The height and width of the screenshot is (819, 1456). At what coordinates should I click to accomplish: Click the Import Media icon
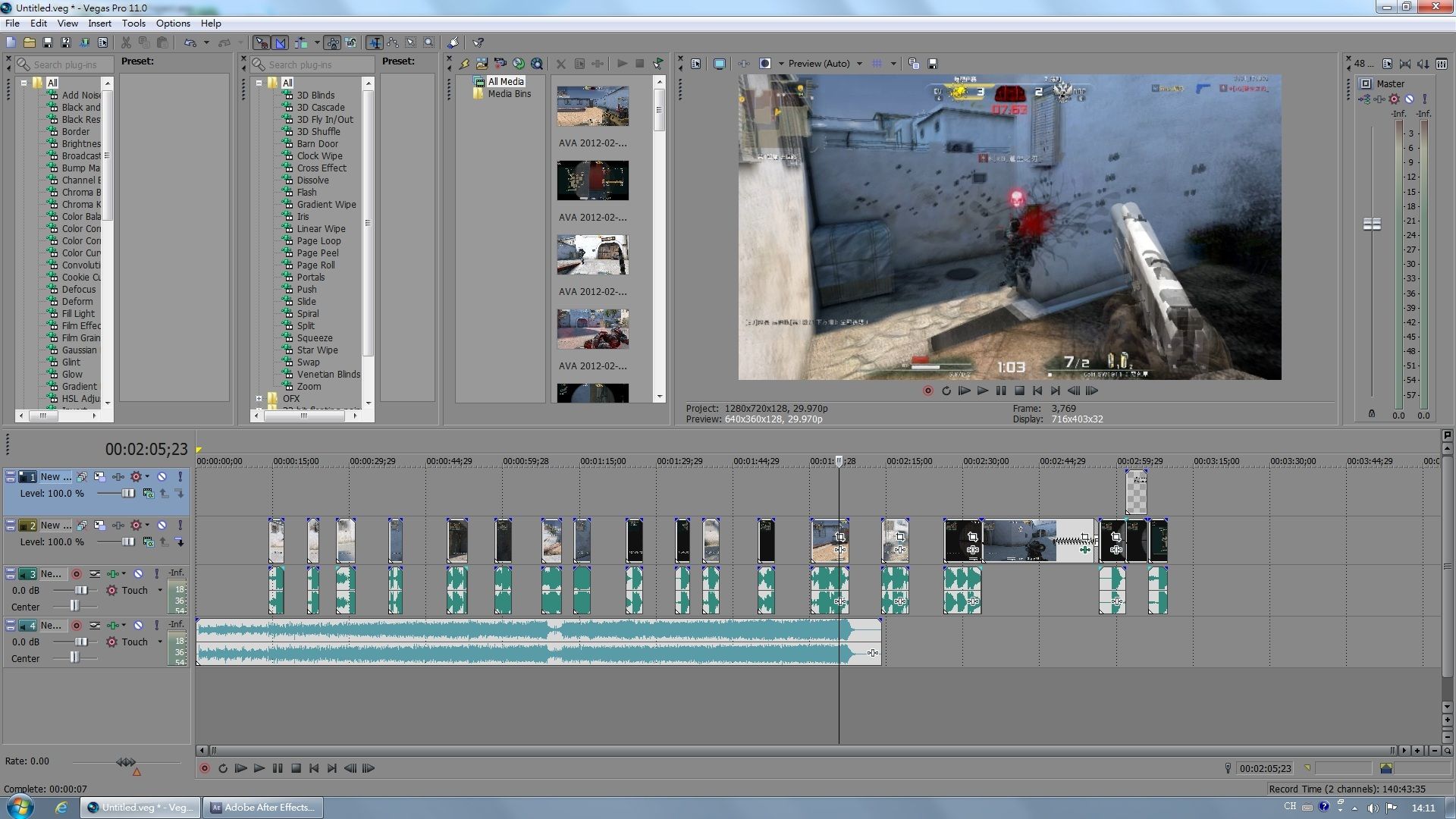click(482, 64)
